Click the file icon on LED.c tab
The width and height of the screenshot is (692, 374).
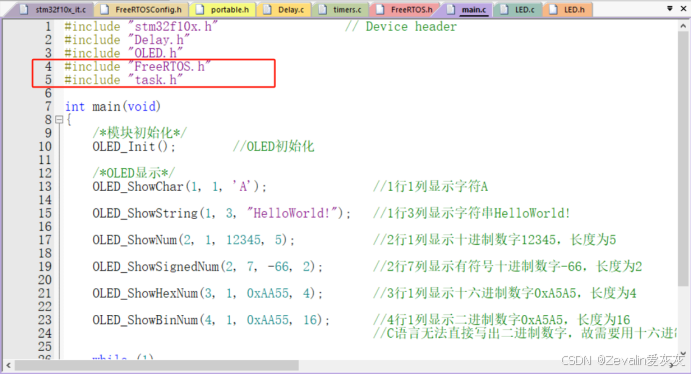point(504,9)
